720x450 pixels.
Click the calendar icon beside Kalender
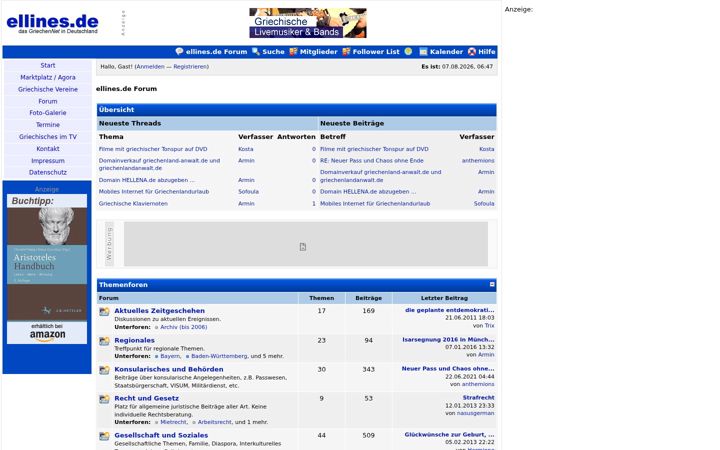point(423,51)
